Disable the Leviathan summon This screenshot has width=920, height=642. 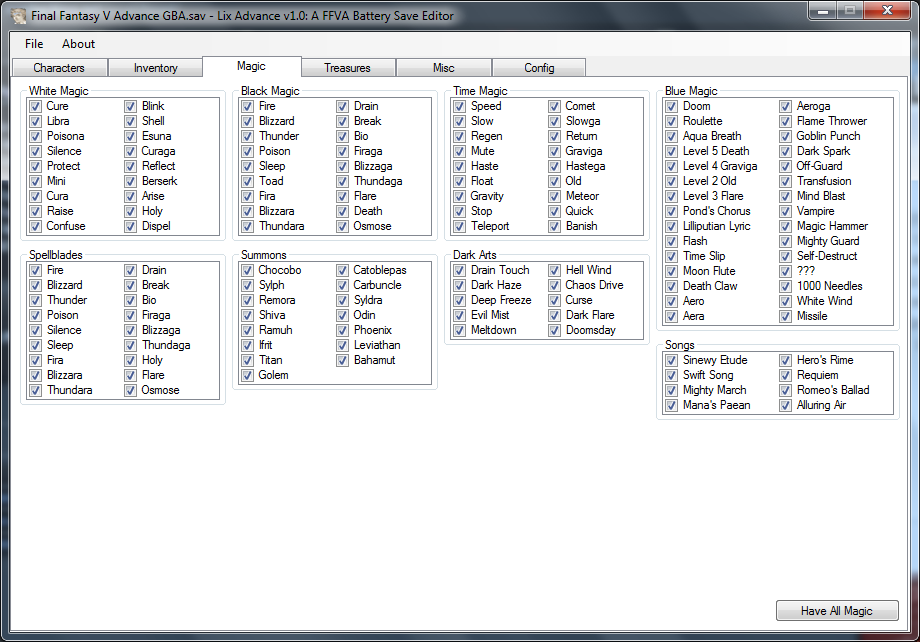pos(342,345)
